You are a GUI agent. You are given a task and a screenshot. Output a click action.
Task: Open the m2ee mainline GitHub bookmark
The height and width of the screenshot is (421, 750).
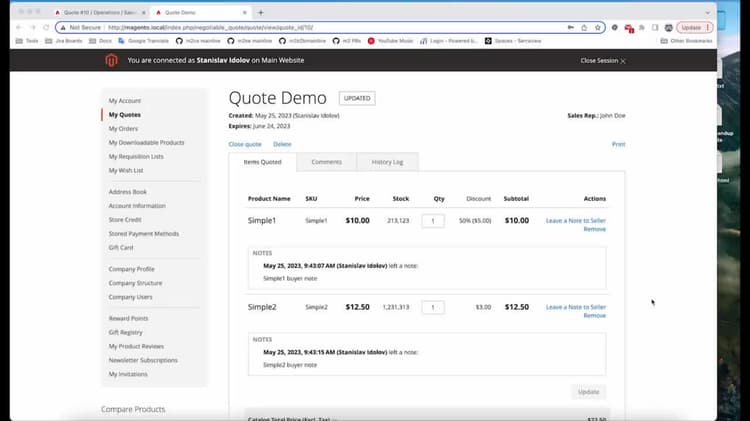[x=250, y=41]
